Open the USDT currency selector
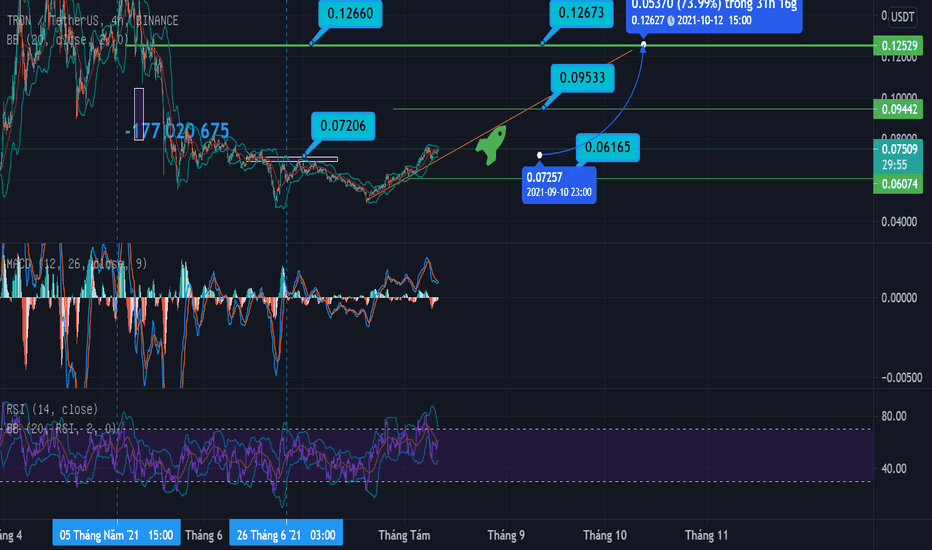 tap(902, 17)
